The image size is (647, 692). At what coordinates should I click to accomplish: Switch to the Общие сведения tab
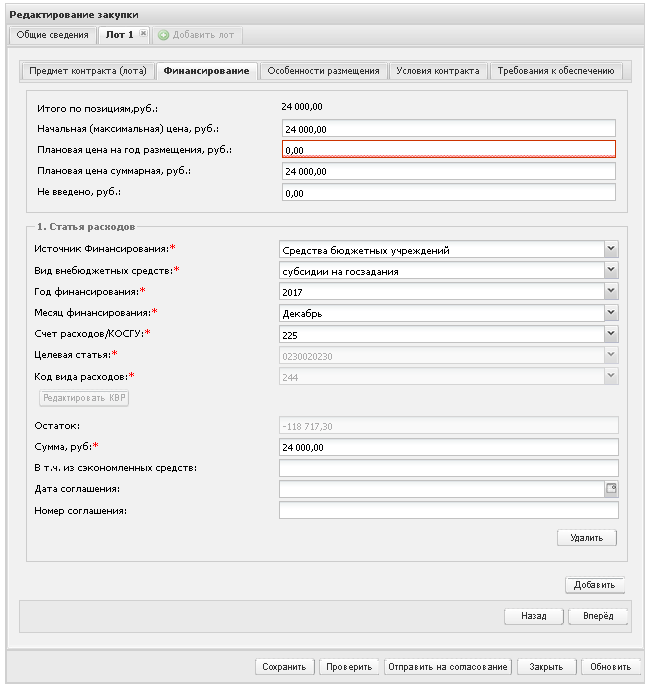pos(53,35)
